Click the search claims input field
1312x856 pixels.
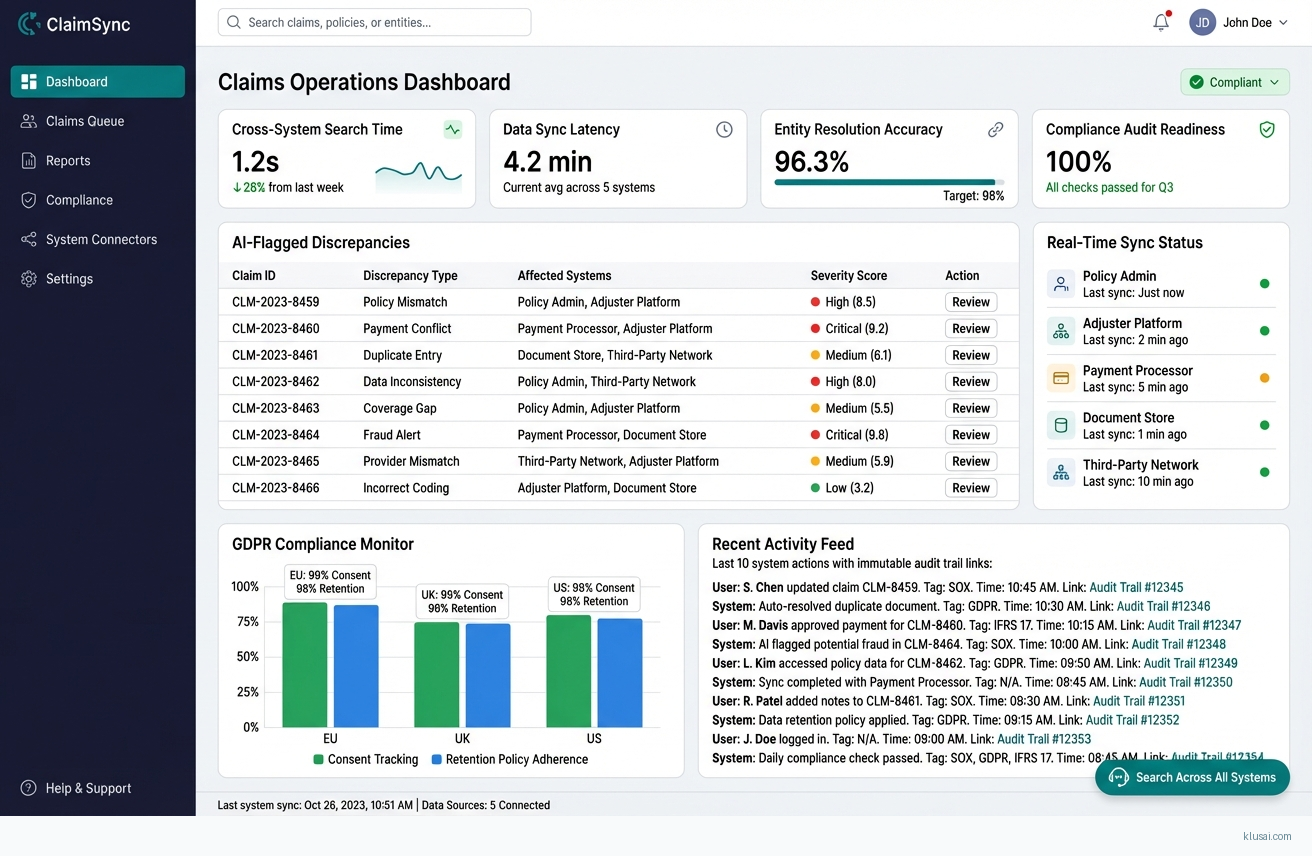pyautogui.click(x=375, y=22)
